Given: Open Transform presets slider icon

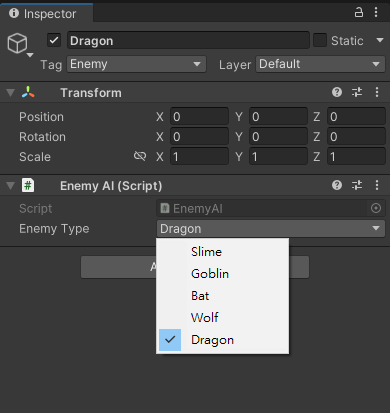Looking at the screenshot, I should tap(357, 92).
